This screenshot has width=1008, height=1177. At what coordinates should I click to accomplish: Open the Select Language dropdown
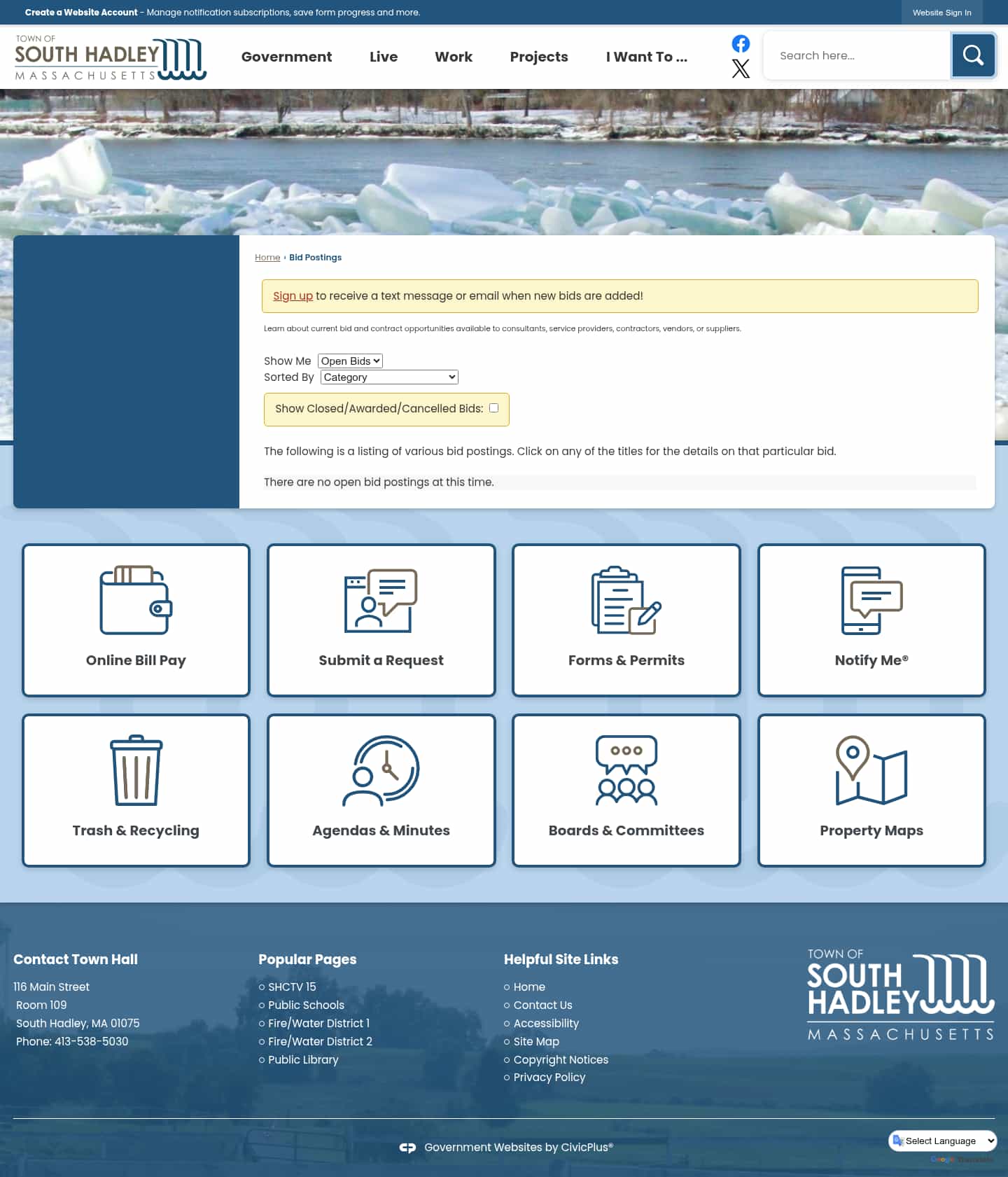click(x=942, y=1141)
